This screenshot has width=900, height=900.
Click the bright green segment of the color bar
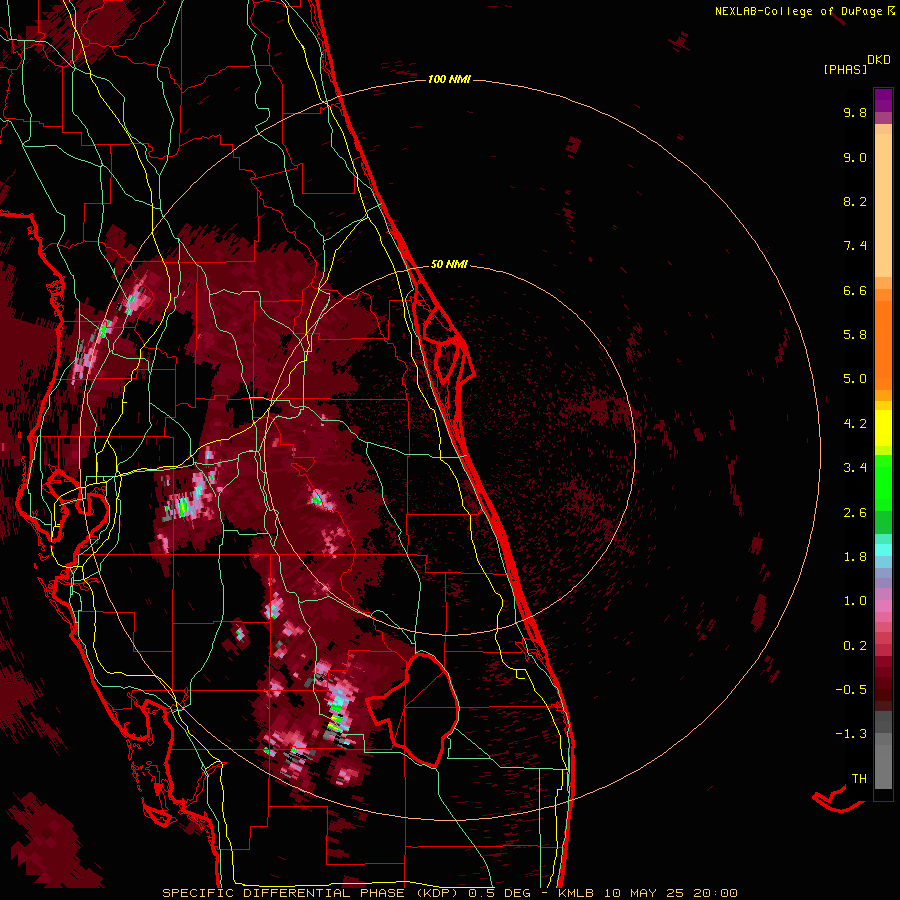(883, 483)
